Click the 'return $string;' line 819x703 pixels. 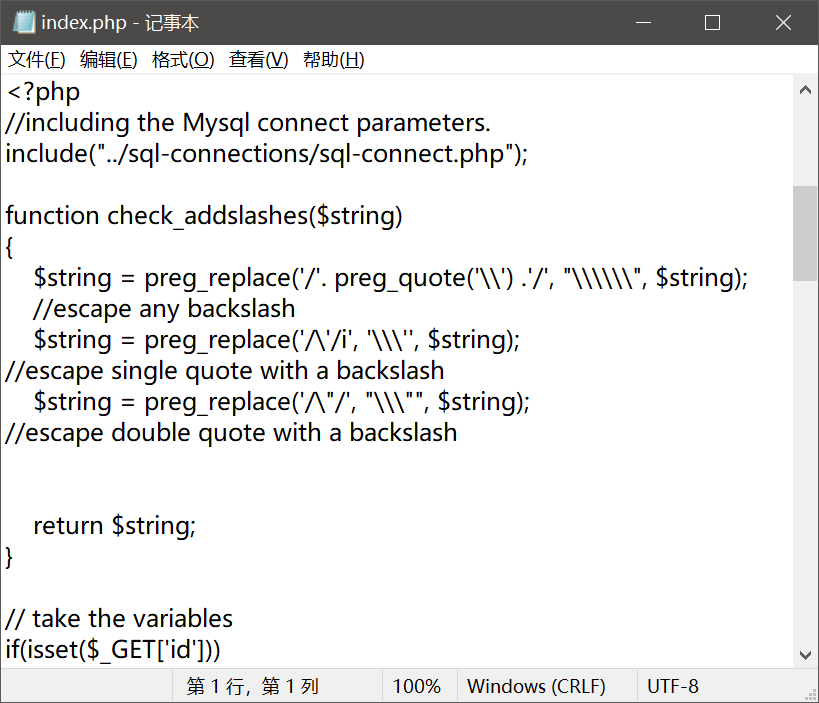(115, 525)
